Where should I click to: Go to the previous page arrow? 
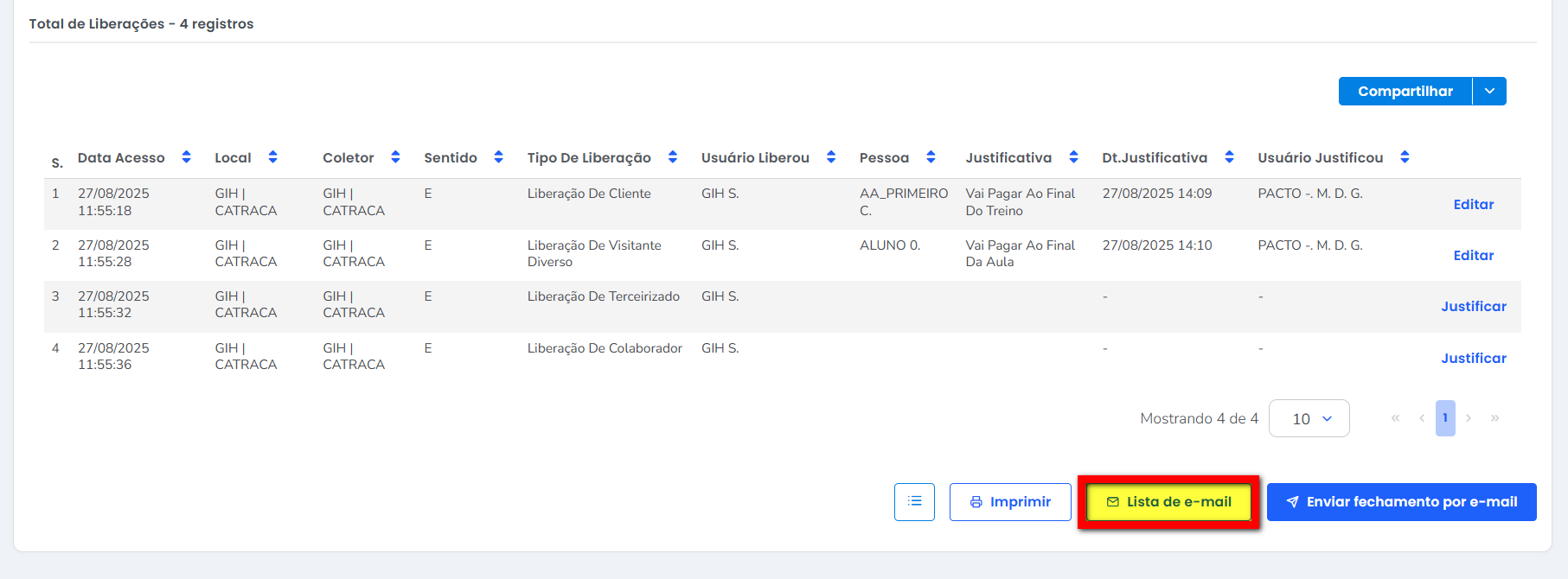click(x=1422, y=418)
